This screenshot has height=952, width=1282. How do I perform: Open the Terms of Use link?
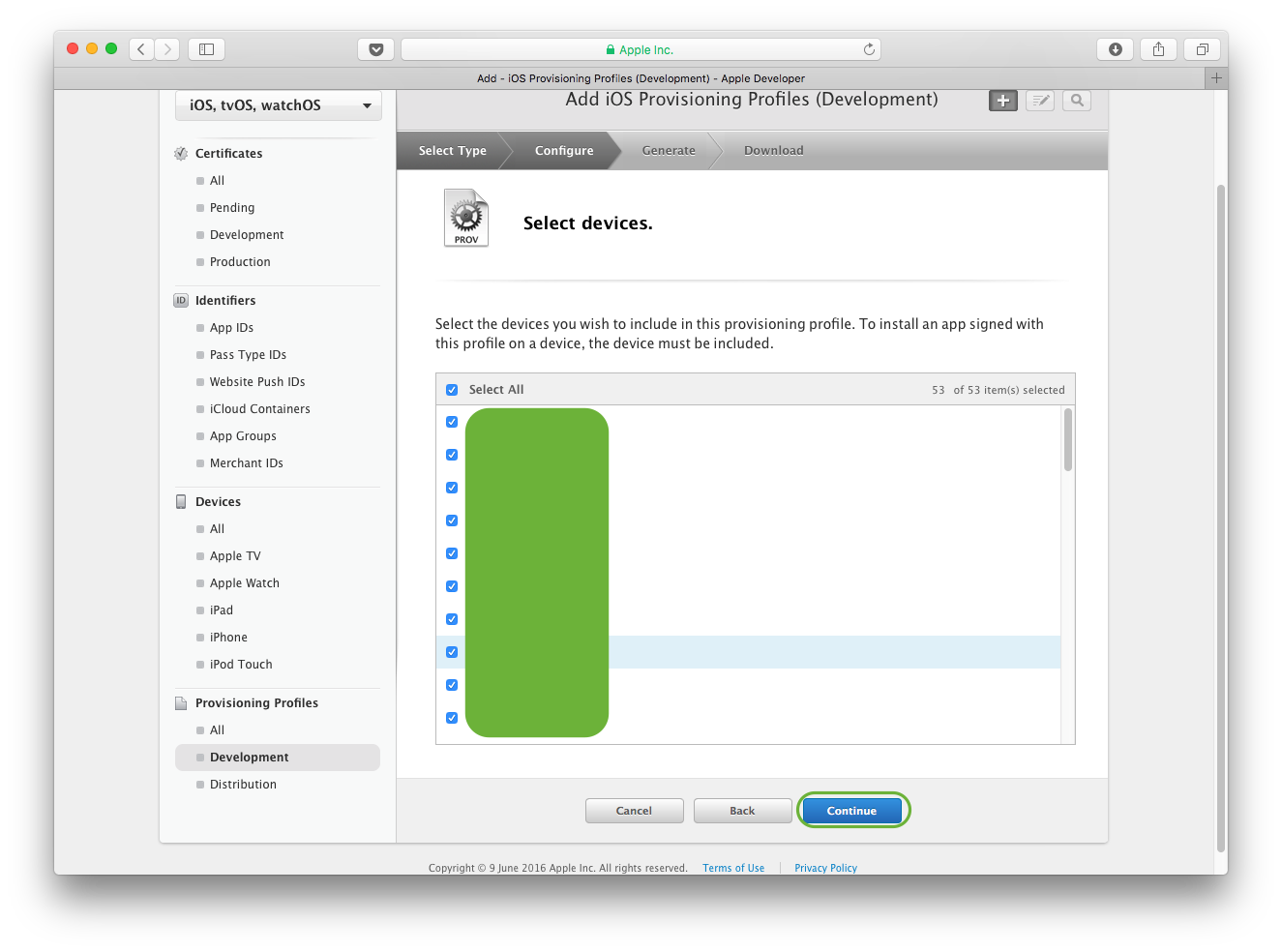(x=733, y=868)
